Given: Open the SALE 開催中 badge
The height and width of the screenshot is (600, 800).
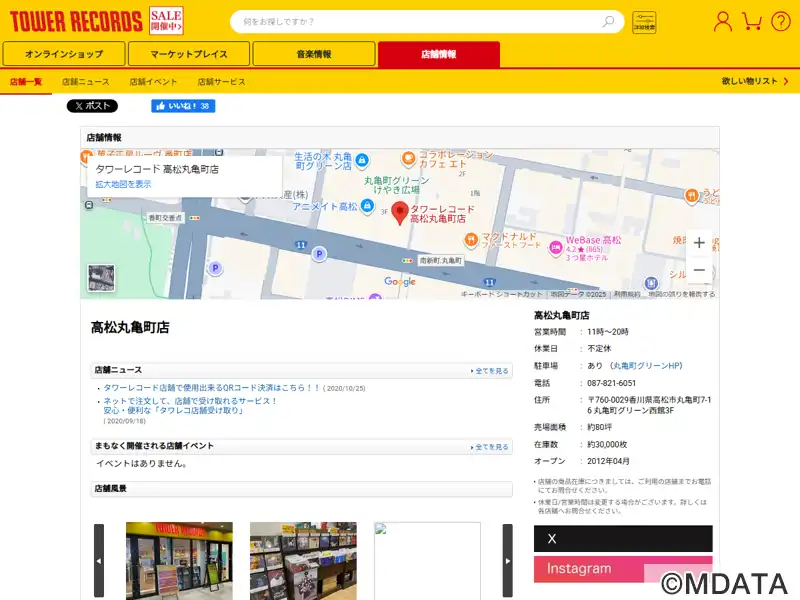Looking at the screenshot, I should point(166,21).
